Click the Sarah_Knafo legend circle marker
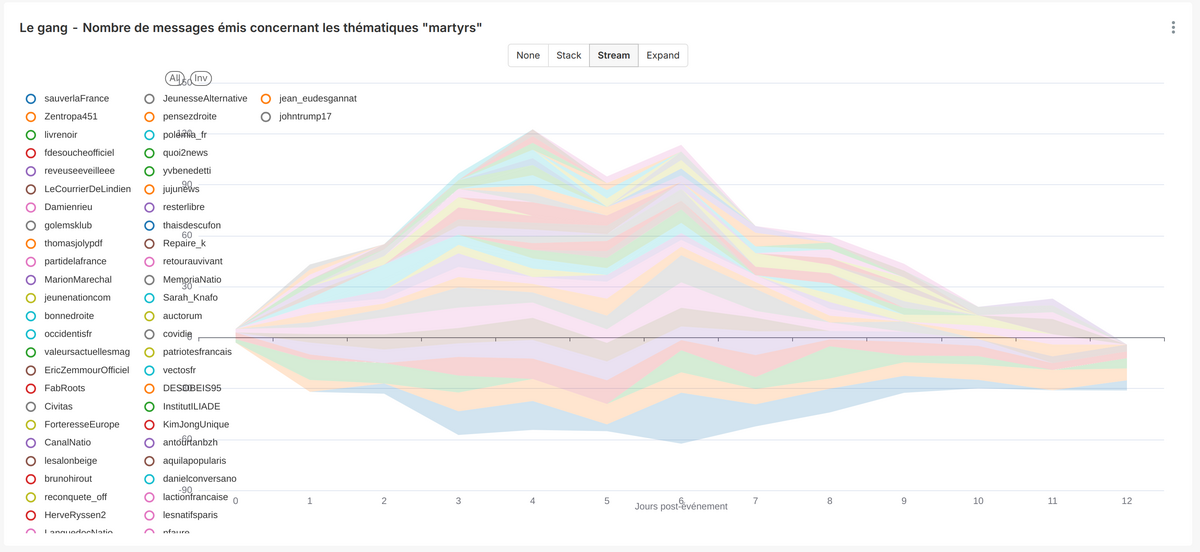This screenshot has height=552, width=1200. [149, 298]
